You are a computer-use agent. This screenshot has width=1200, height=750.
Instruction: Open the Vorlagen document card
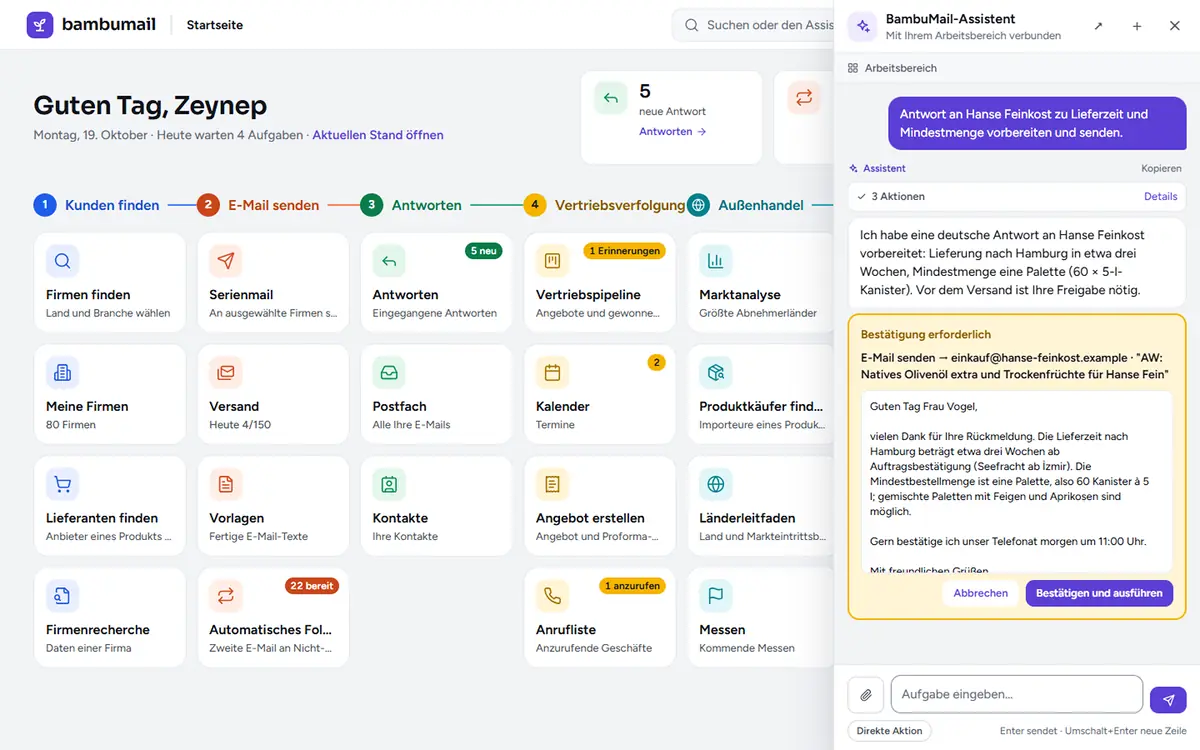(x=273, y=507)
